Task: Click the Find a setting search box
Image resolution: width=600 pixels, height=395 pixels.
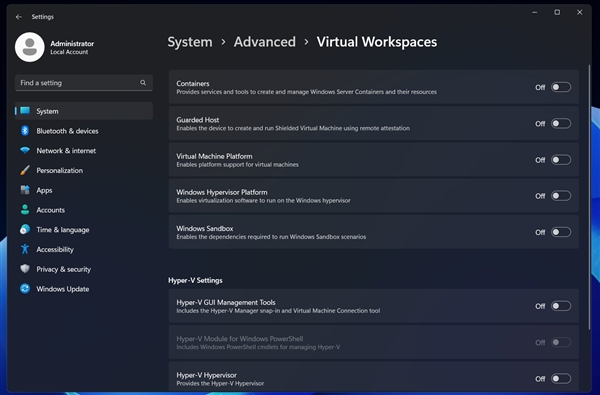Action: [x=84, y=83]
